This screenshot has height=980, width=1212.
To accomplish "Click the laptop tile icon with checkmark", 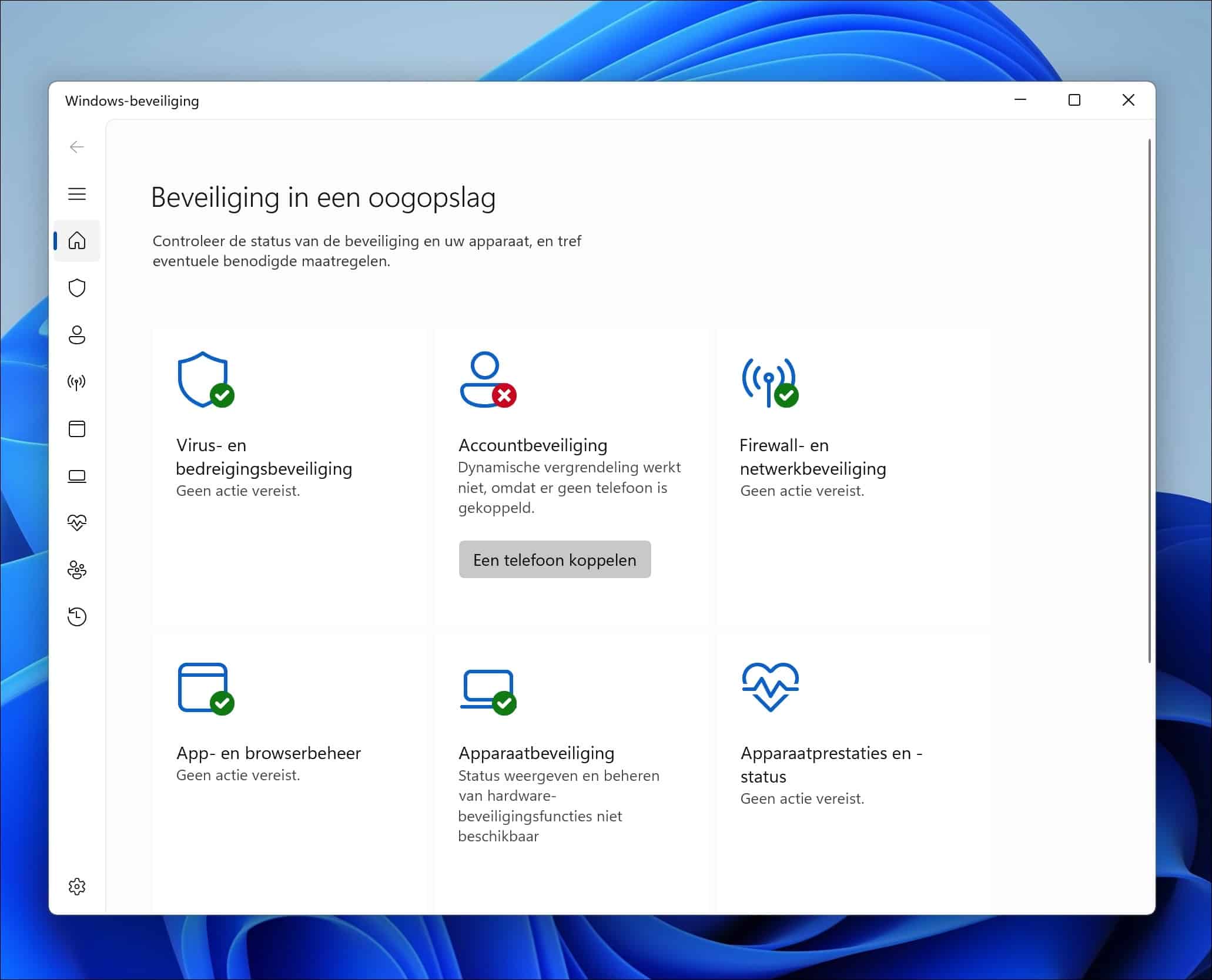I will click(x=488, y=692).
